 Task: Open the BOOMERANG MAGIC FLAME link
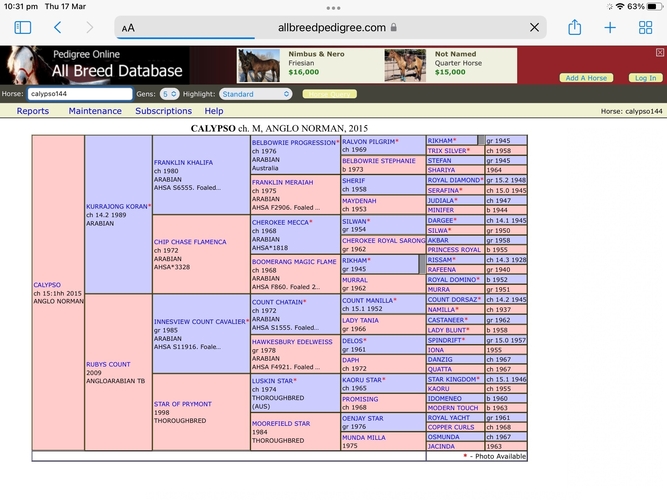tap(294, 262)
